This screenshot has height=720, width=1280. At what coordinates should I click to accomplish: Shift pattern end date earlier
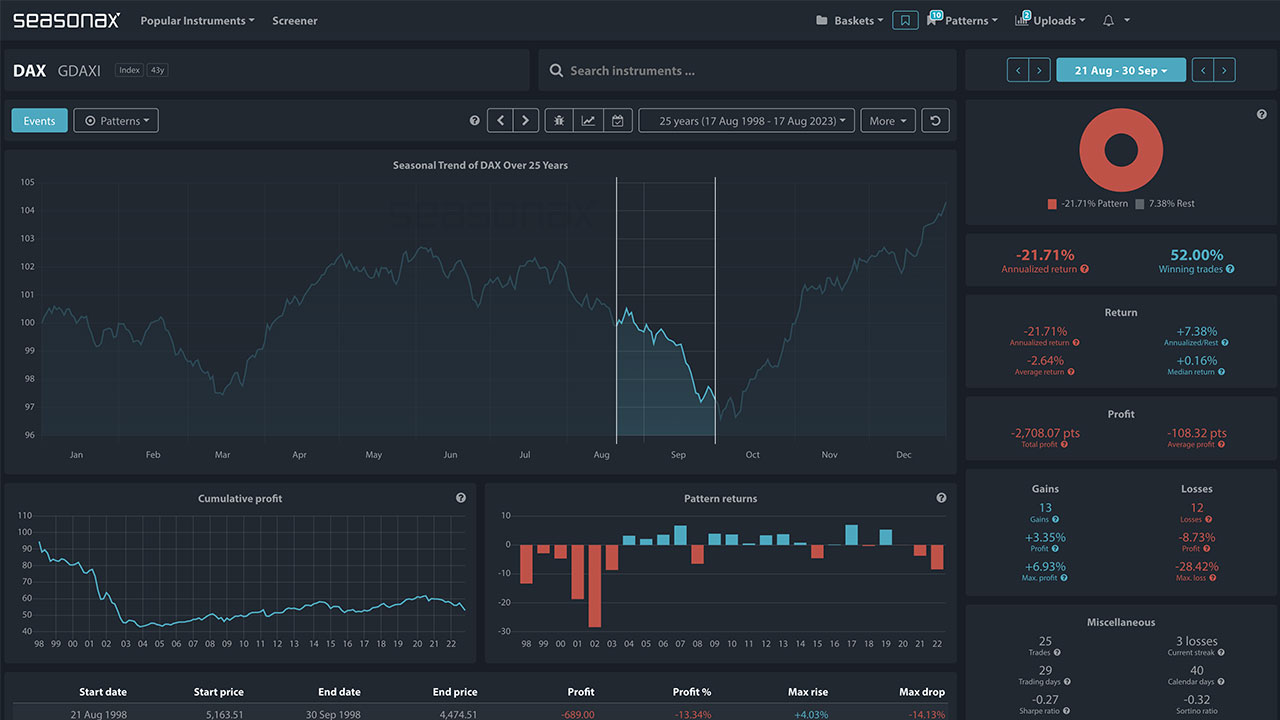pos(1202,70)
